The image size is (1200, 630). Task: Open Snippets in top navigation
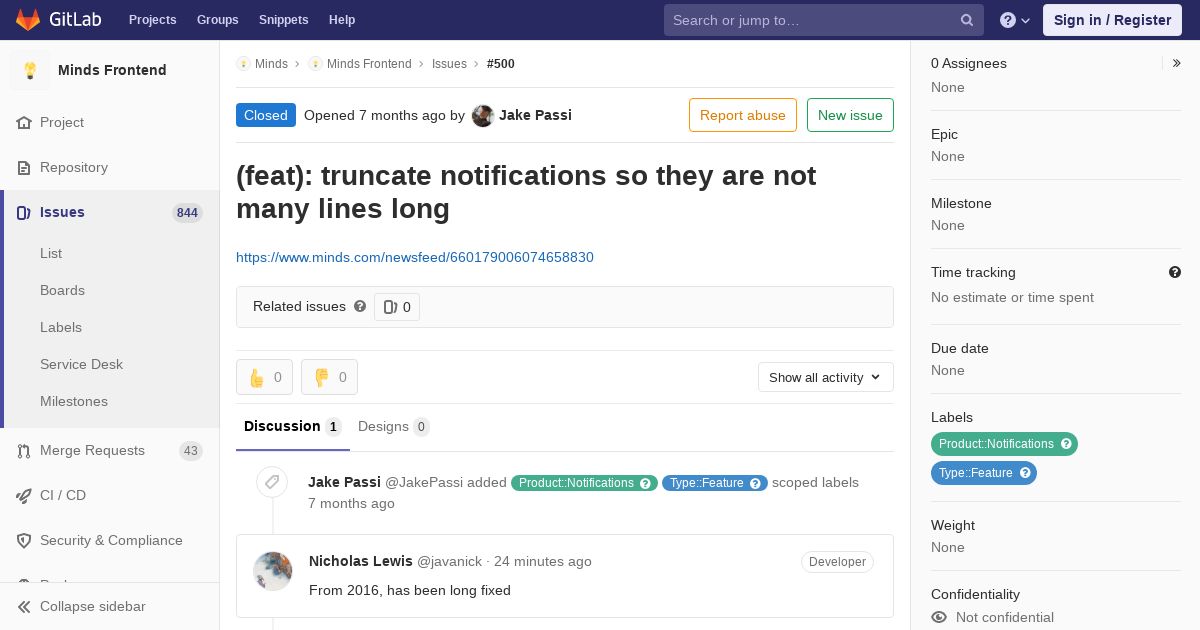(284, 20)
